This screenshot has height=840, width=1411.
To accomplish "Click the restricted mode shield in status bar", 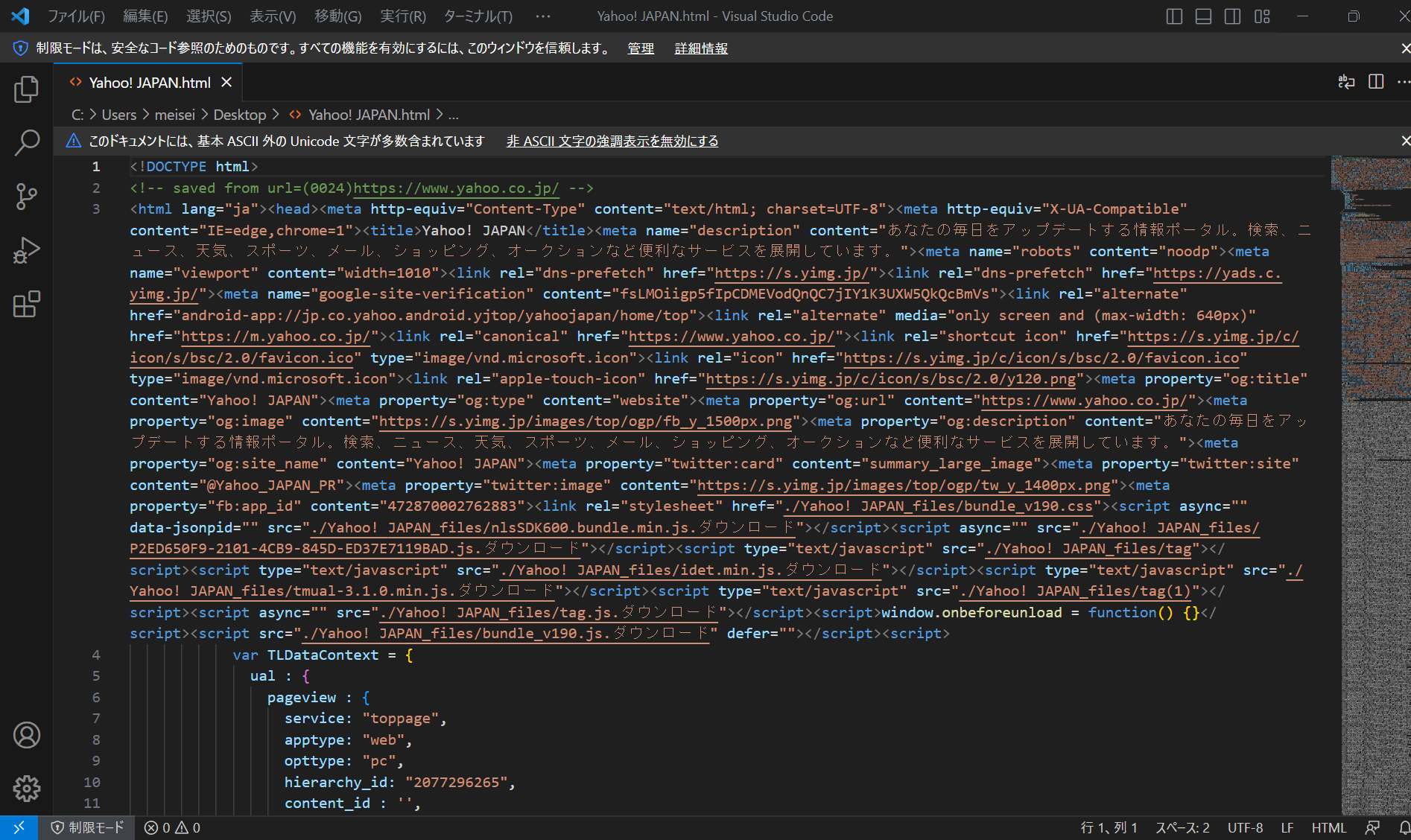I will click(86, 827).
